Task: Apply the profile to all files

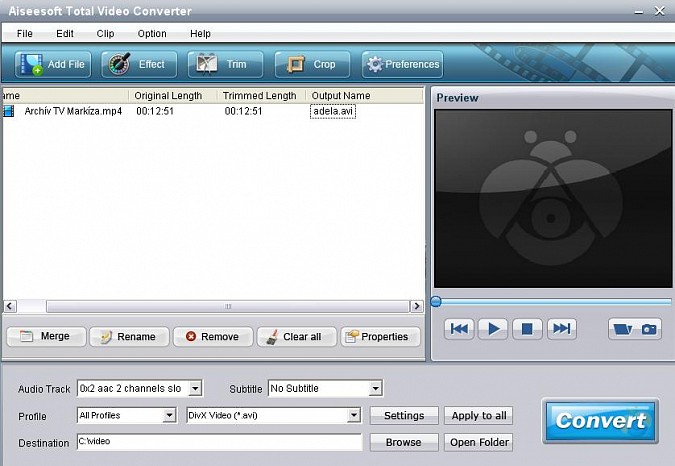Action: click(479, 416)
